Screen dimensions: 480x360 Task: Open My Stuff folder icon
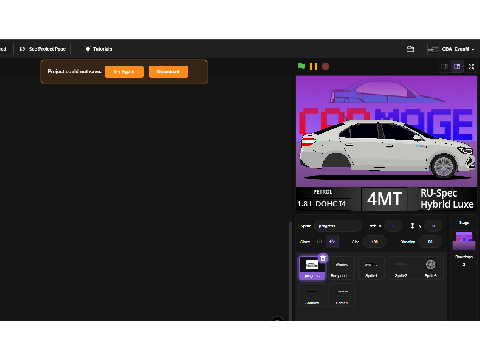[x=410, y=49]
